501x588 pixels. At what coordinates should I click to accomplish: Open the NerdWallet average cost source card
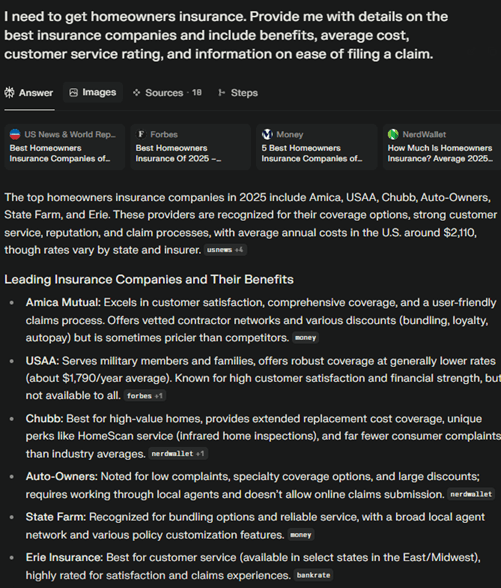click(x=443, y=147)
